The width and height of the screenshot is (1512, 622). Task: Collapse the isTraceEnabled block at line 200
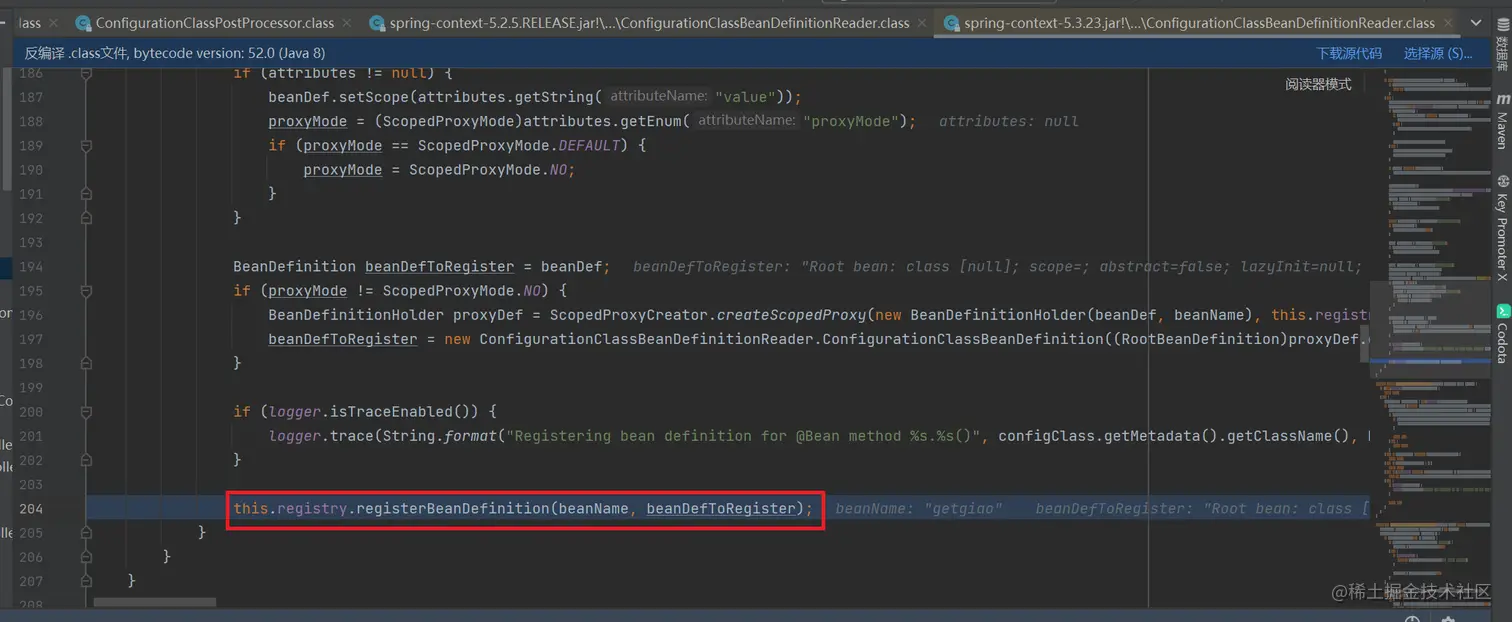coord(86,411)
